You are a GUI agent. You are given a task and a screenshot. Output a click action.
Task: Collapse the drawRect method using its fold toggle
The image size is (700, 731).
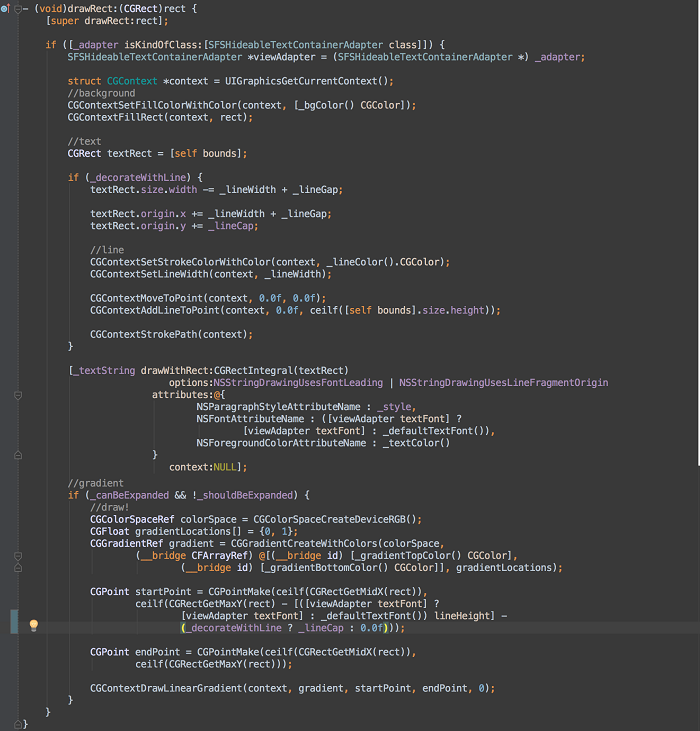(x=22, y=8)
